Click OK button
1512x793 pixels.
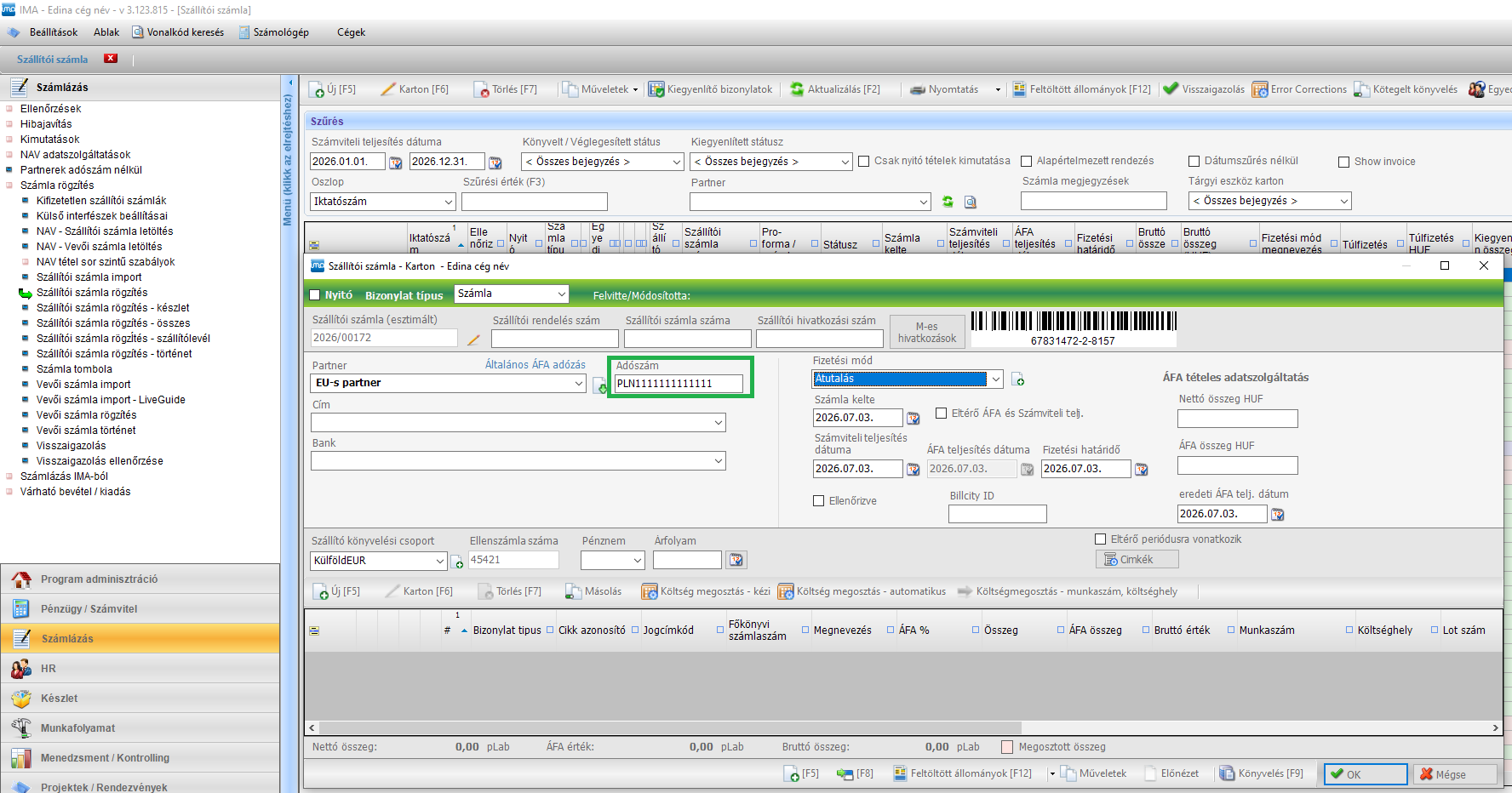(1366, 774)
